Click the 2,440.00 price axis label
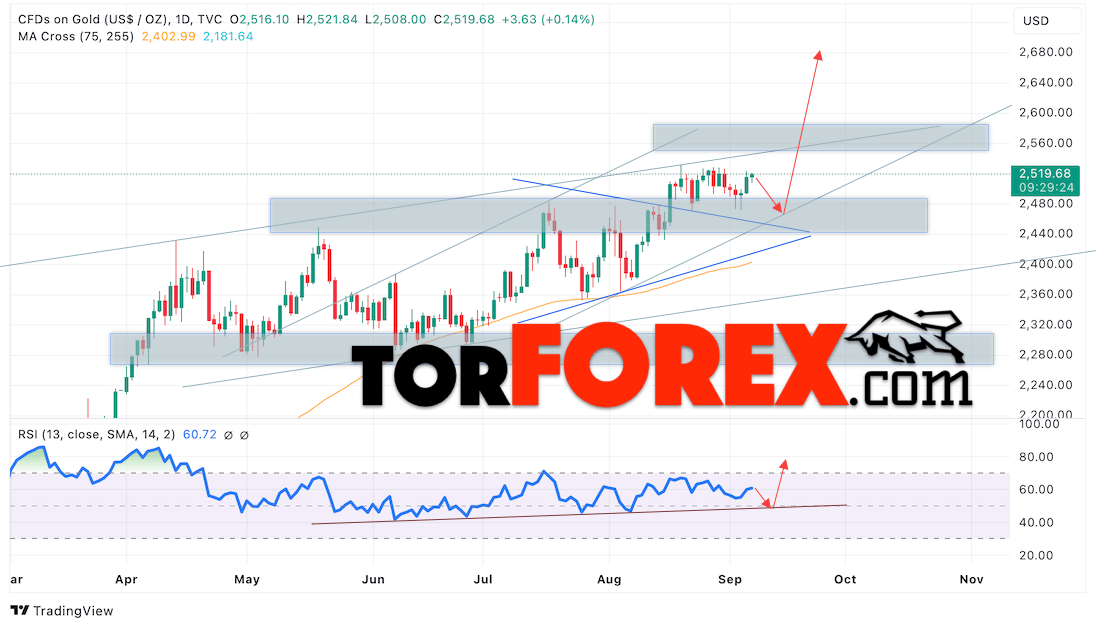This screenshot has height=628, width=1096. tap(1046, 234)
